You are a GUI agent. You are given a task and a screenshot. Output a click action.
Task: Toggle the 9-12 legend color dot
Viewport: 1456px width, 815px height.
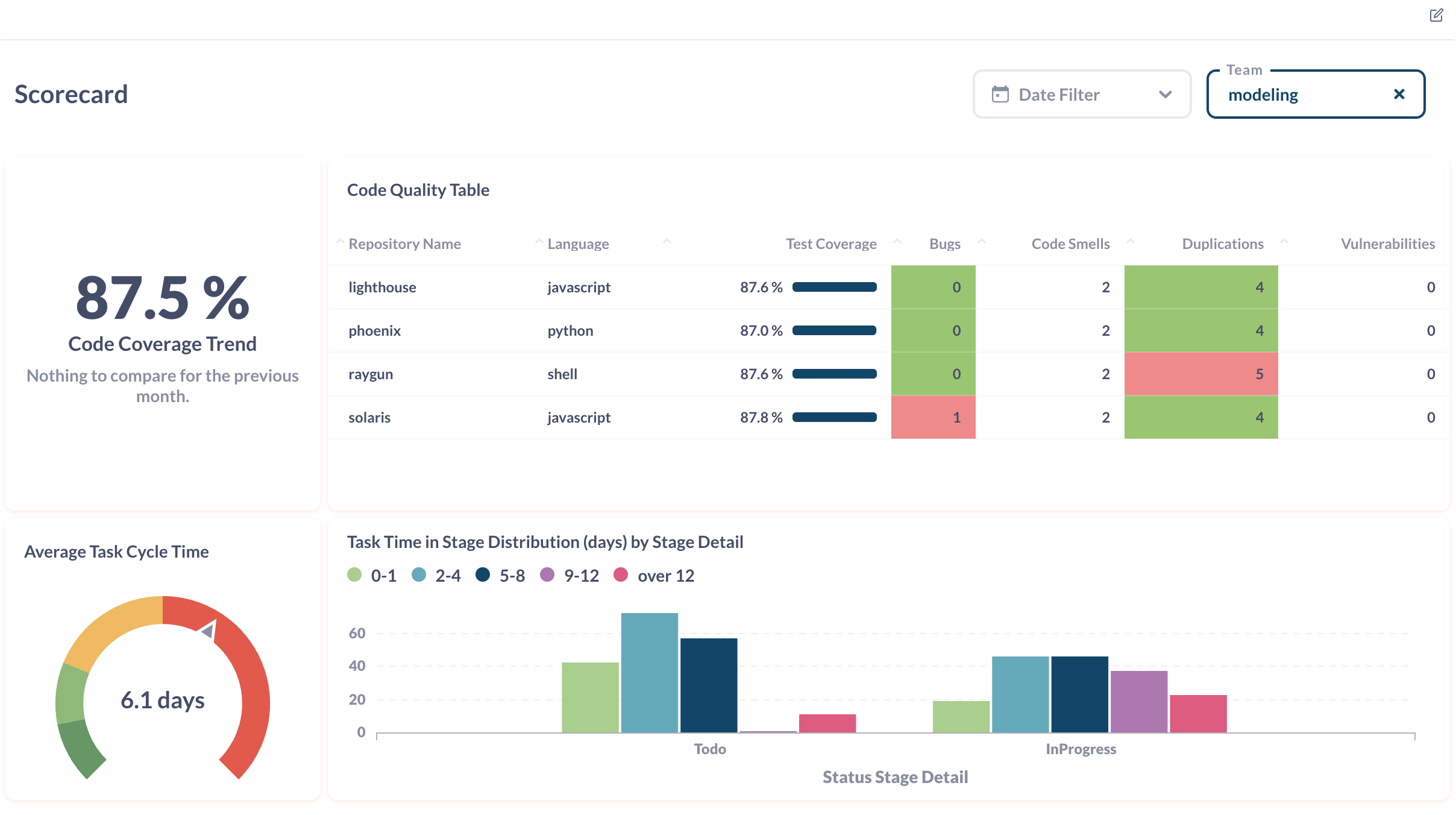click(547, 575)
